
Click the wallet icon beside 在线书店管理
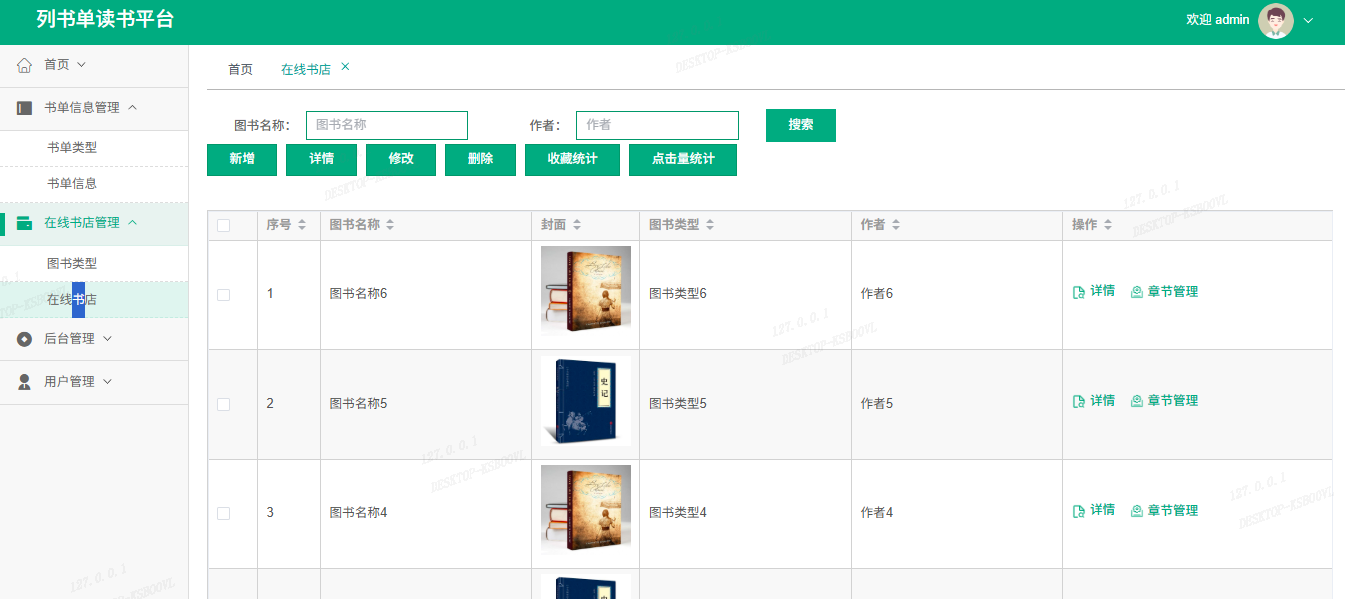(25, 223)
